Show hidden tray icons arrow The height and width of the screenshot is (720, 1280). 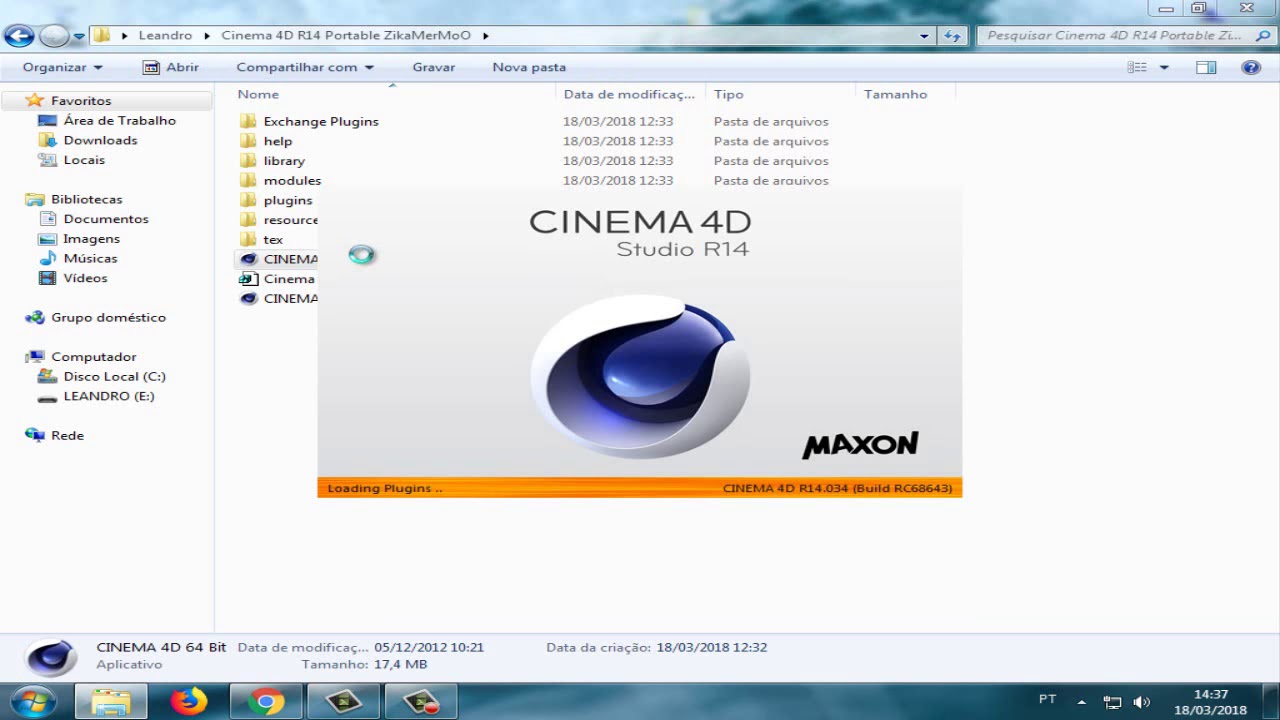tap(1081, 702)
